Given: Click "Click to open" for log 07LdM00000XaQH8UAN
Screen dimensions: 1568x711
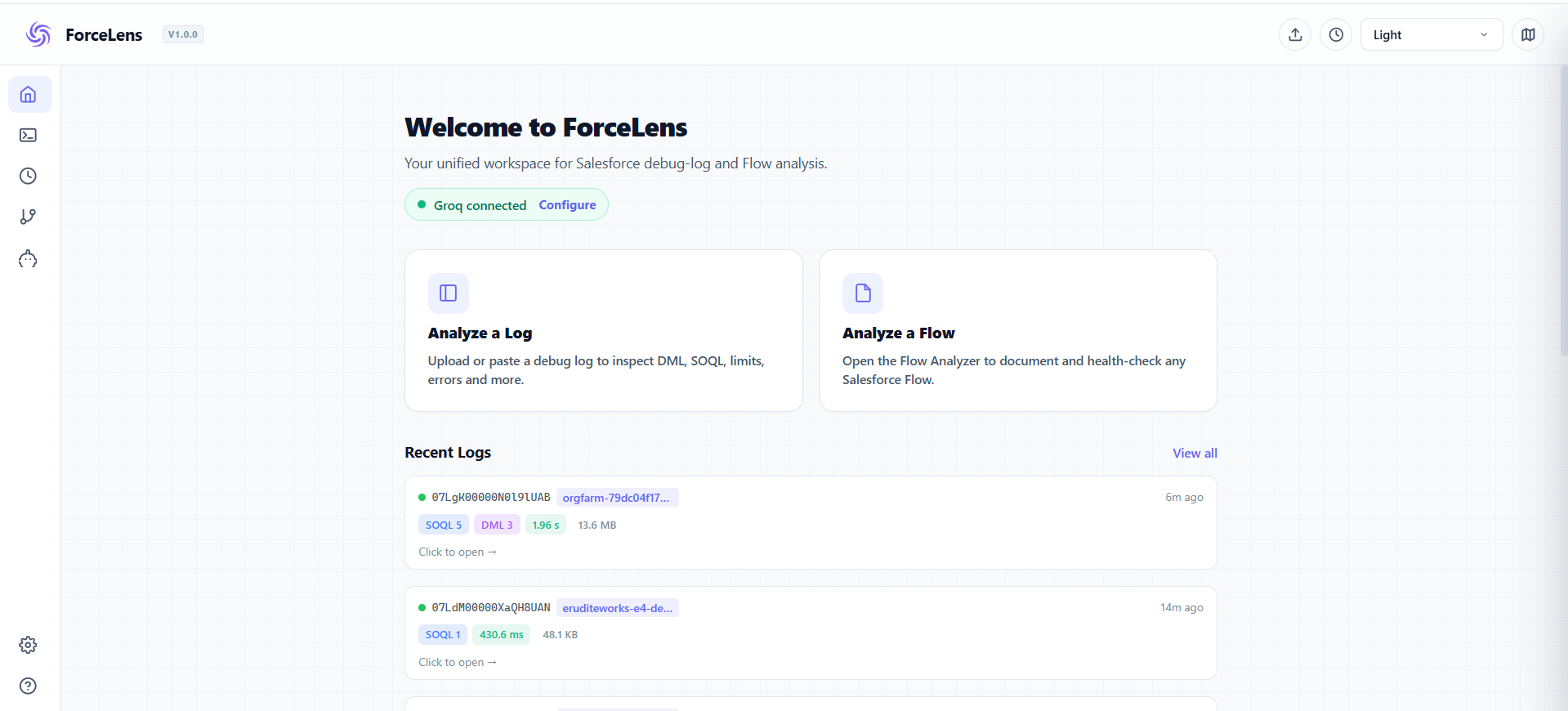Looking at the screenshot, I should coord(458,663).
